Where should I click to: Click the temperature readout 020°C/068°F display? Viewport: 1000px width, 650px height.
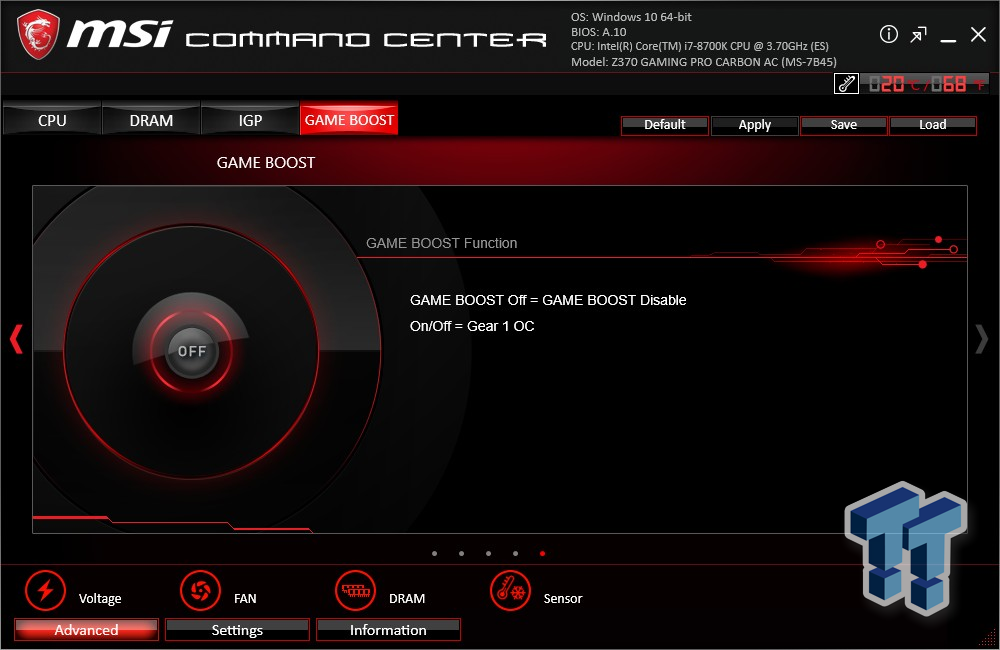925,84
